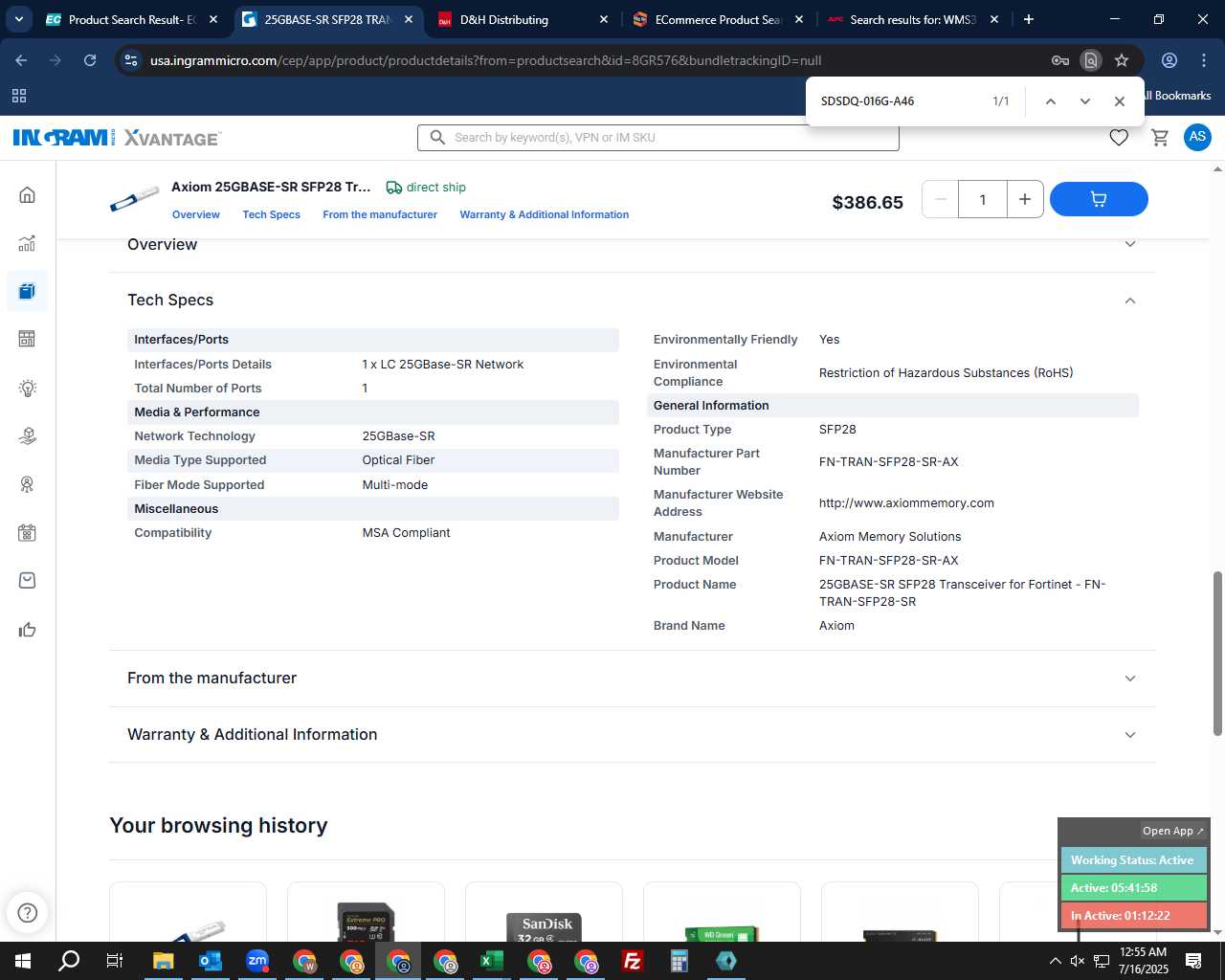1225x980 pixels.
Task: Add product to cart with blue button
Action: click(x=1099, y=199)
